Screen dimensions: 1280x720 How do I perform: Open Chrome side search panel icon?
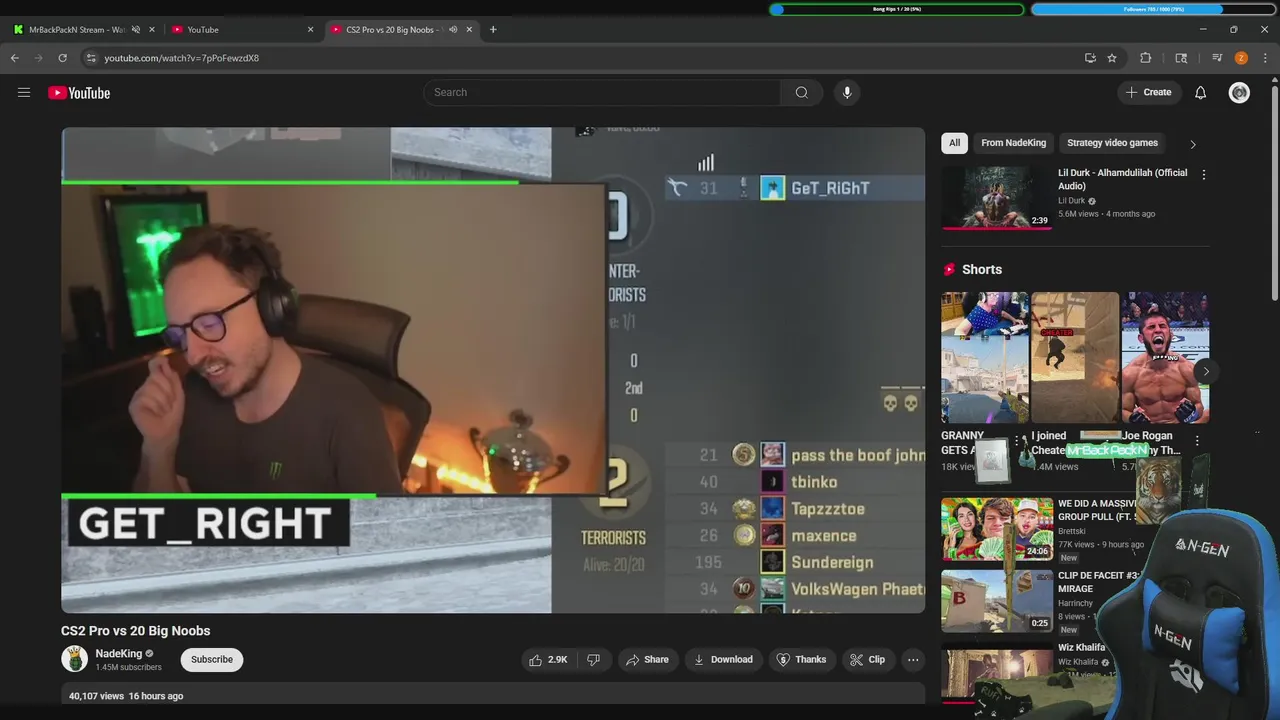pyautogui.click(x=1181, y=58)
